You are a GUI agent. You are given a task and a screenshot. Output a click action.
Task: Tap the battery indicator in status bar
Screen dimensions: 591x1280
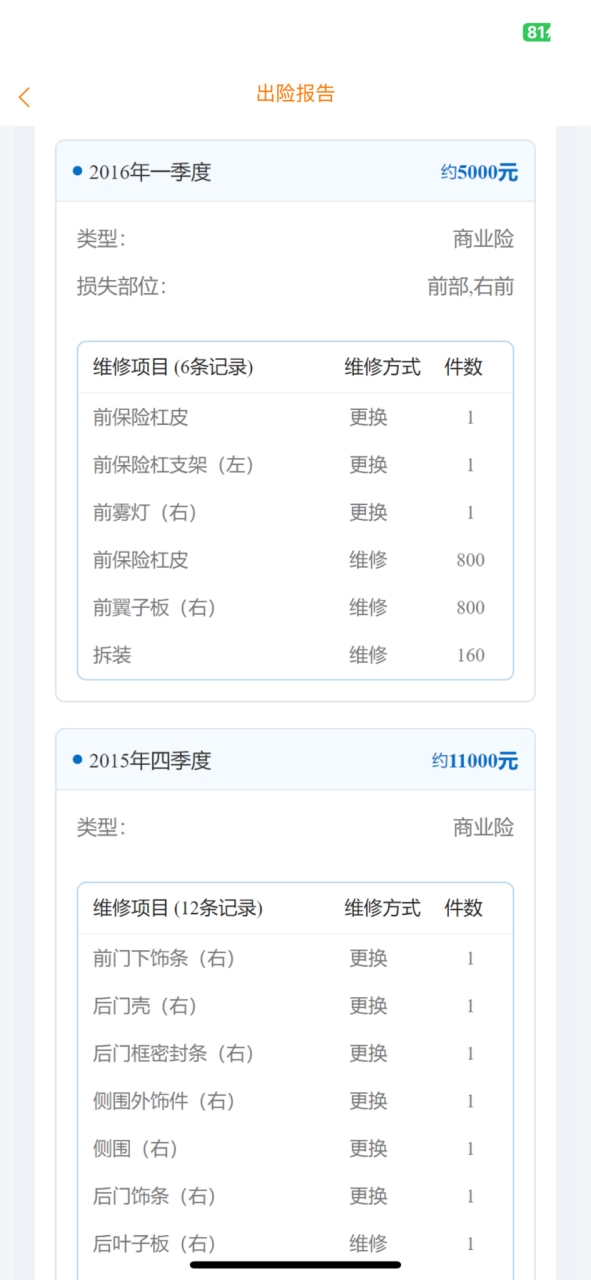point(537,32)
